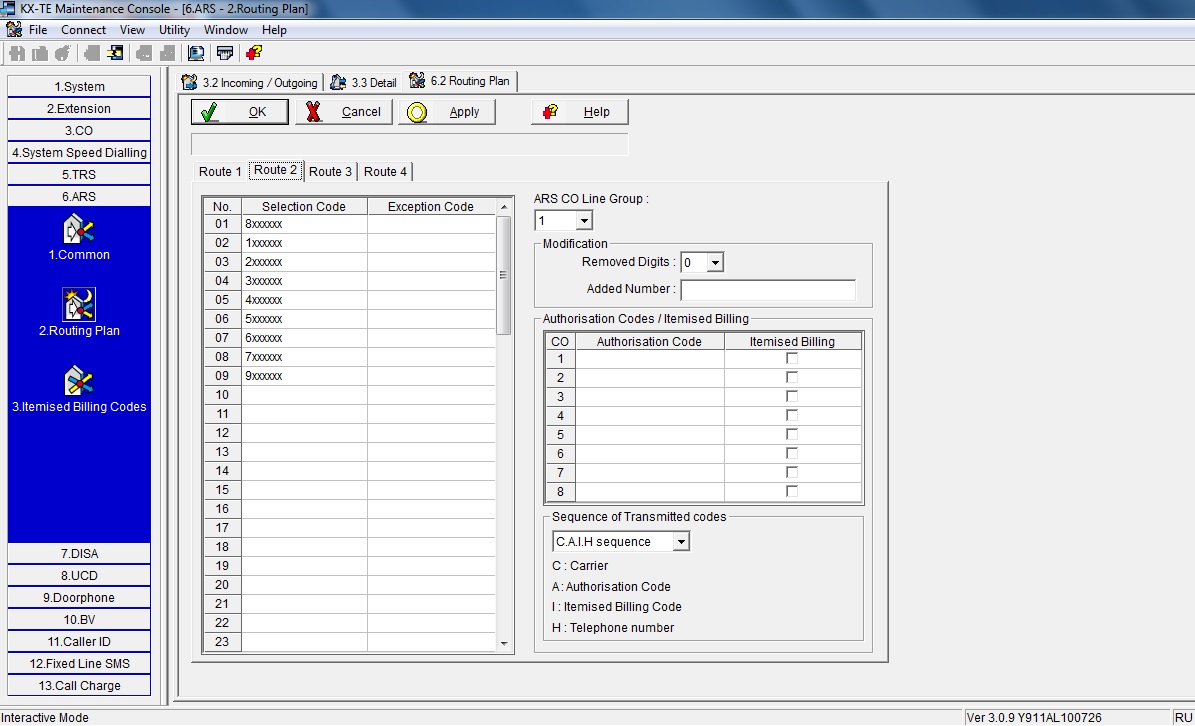
Task: Tick Itemised Billing checkbox for CO 7
Action: 792,472
